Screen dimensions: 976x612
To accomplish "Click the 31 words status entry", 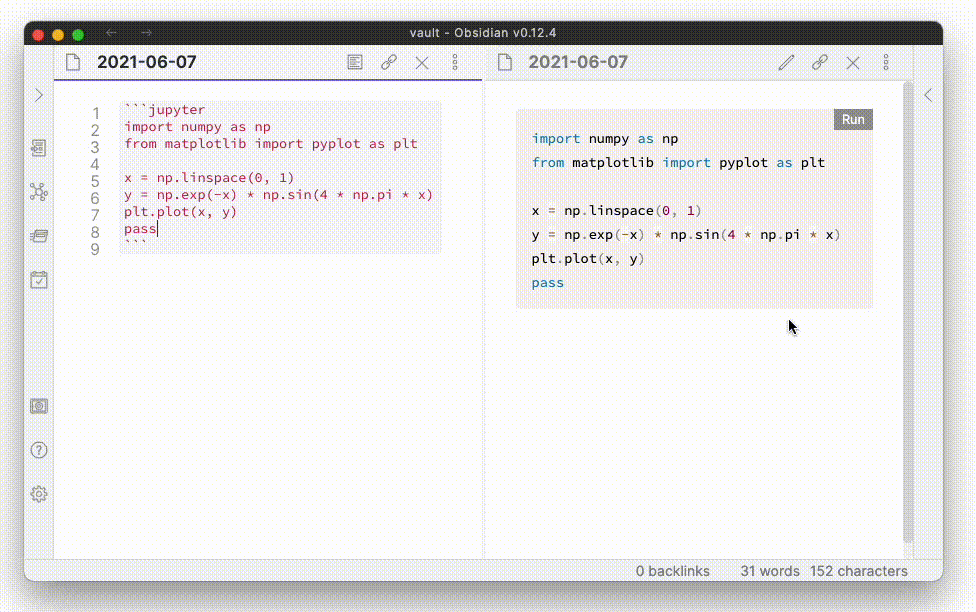I will 770,571.
